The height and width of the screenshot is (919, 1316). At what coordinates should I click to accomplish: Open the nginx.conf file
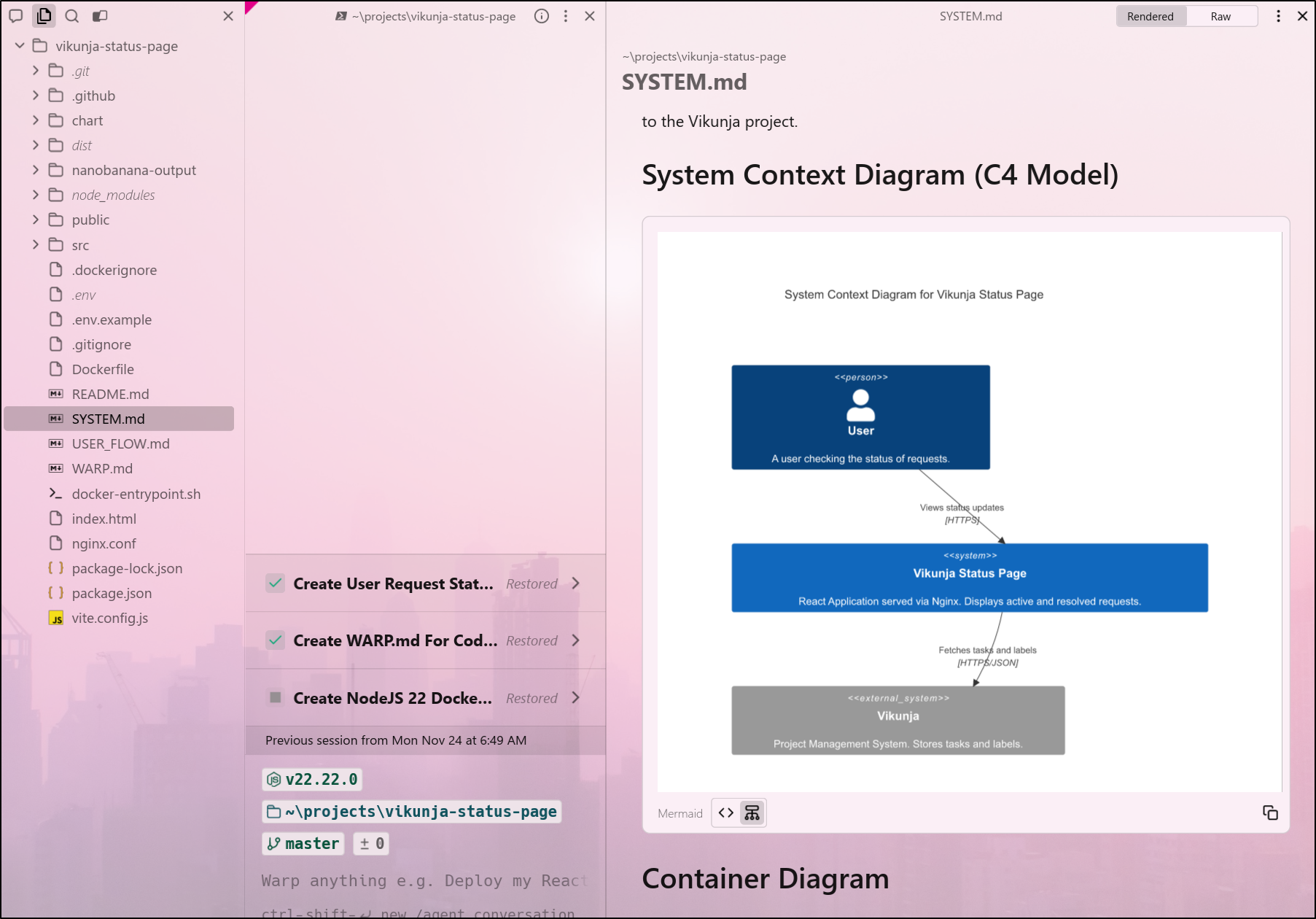(x=119, y=543)
